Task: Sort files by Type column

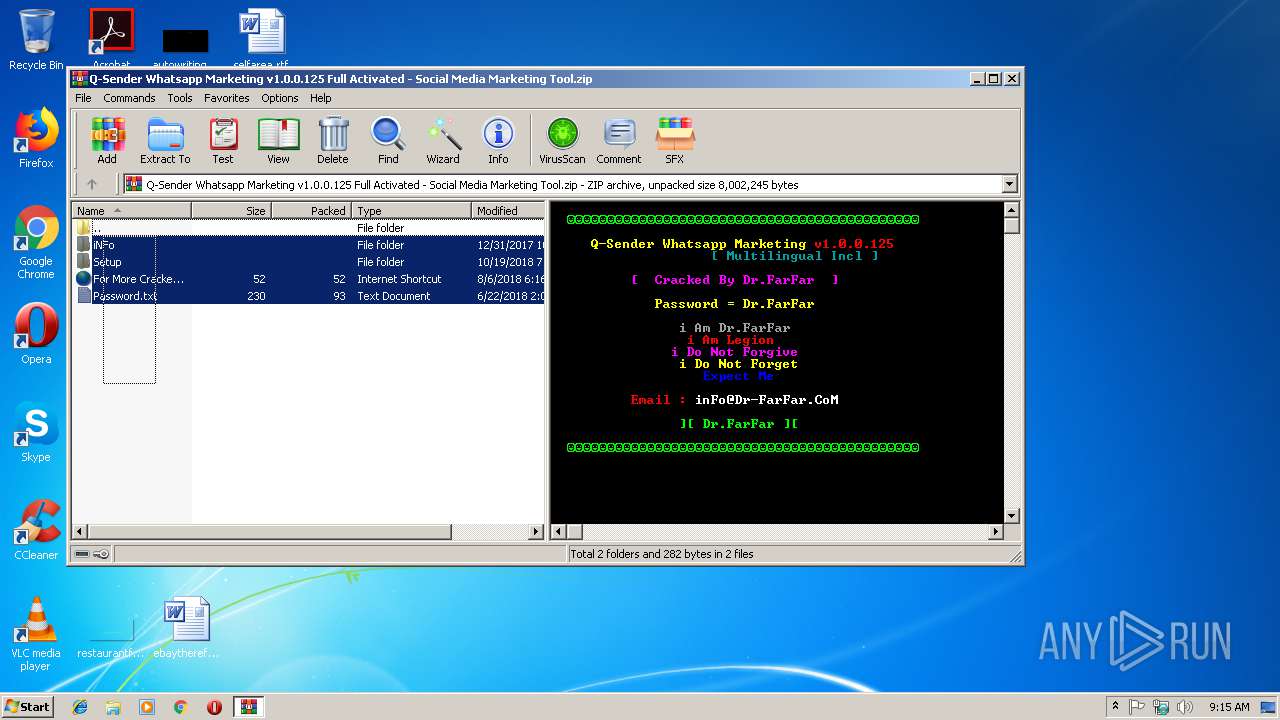Action: click(411, 211)
